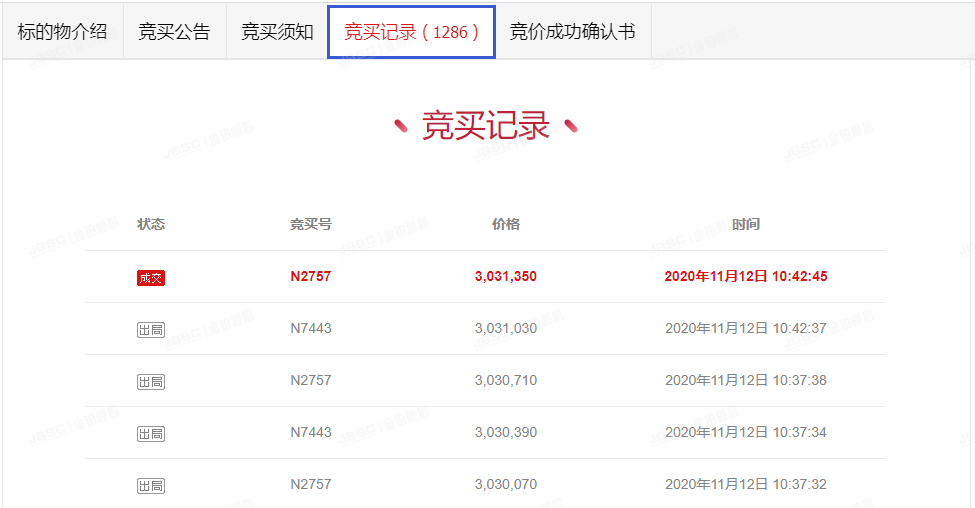Click the red 成交 status badge

tap(150, 277)
